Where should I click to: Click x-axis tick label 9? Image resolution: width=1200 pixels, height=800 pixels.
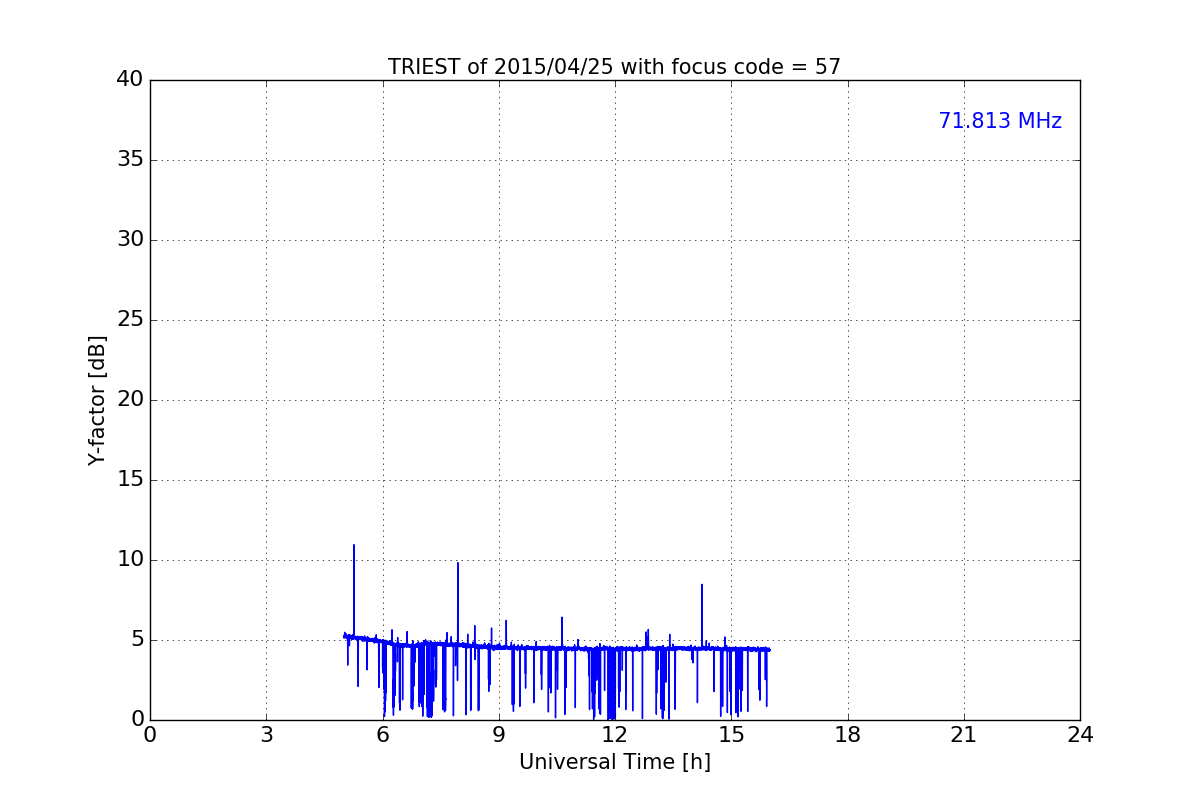coord(499,735)
